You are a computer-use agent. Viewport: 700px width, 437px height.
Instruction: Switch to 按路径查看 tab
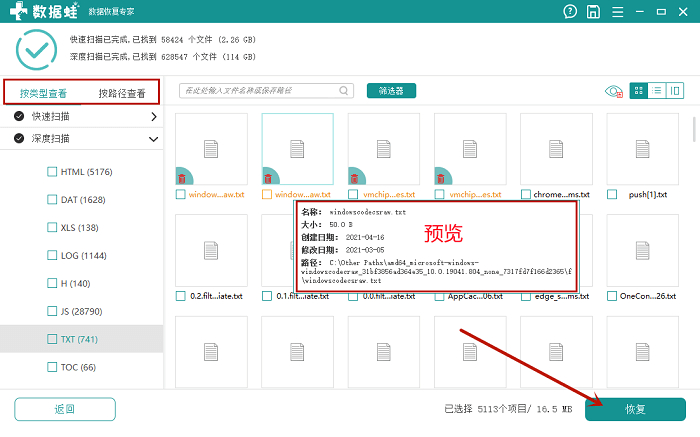[x=122, y=93]
